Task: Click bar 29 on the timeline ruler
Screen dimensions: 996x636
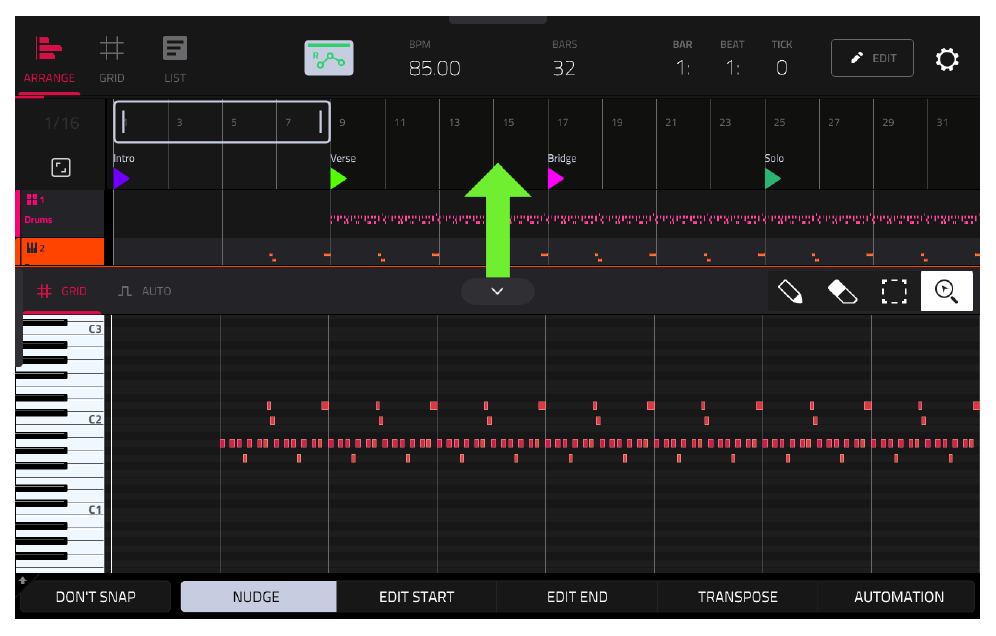Action: click(x=888, y=122)
